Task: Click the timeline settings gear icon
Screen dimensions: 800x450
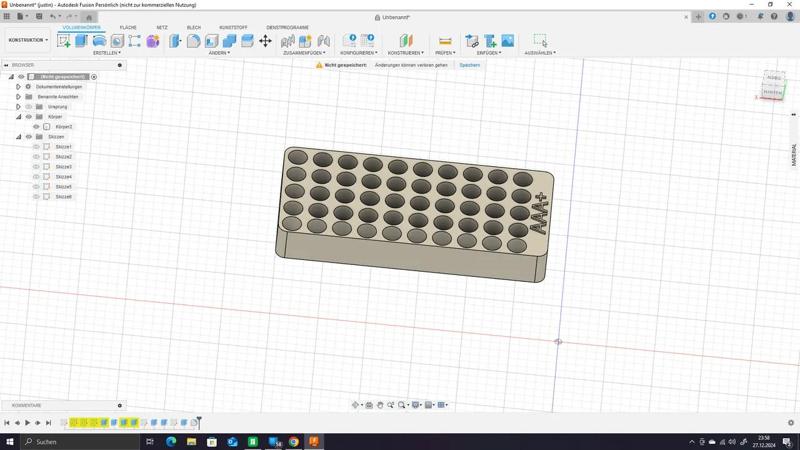Action: tap(790, 423)
